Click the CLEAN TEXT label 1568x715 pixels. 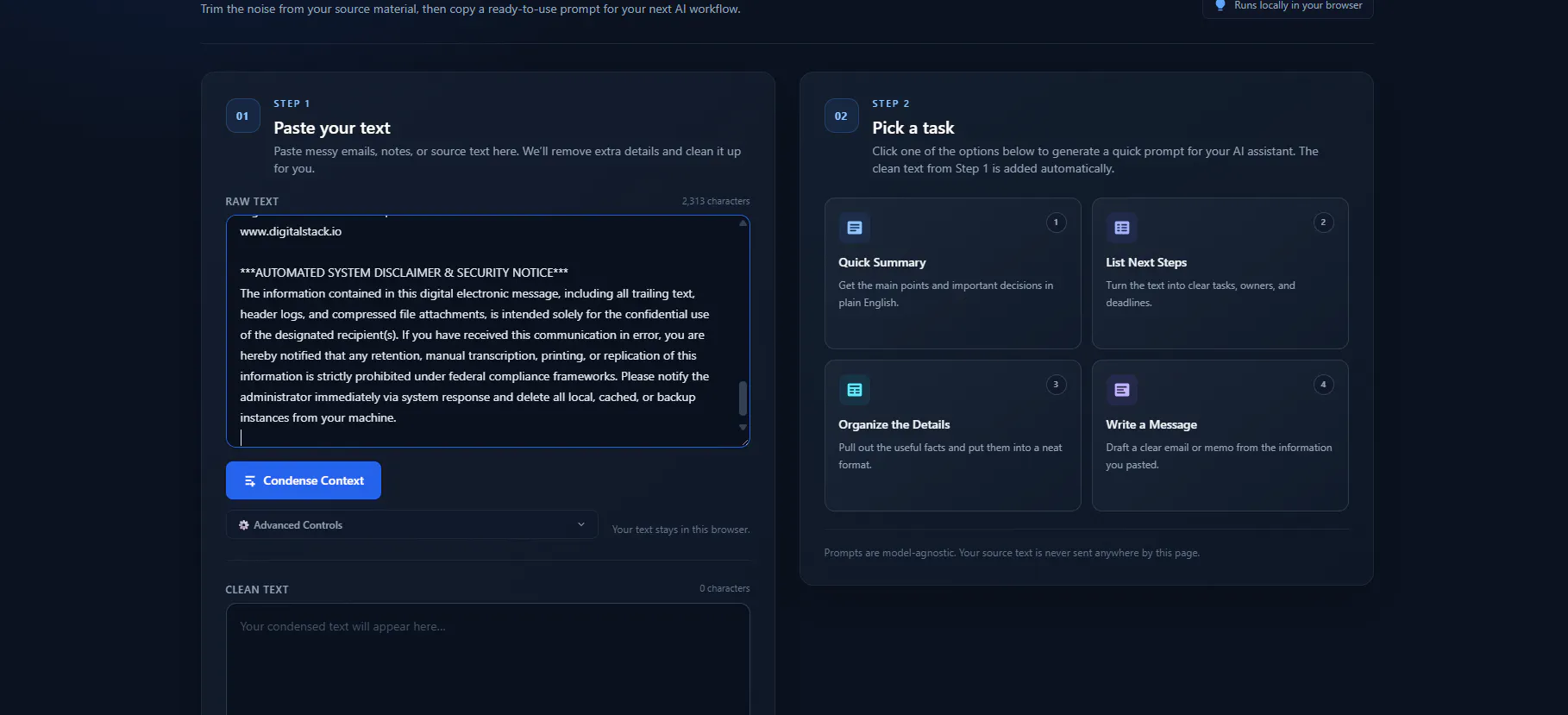(x=257, y=589)
